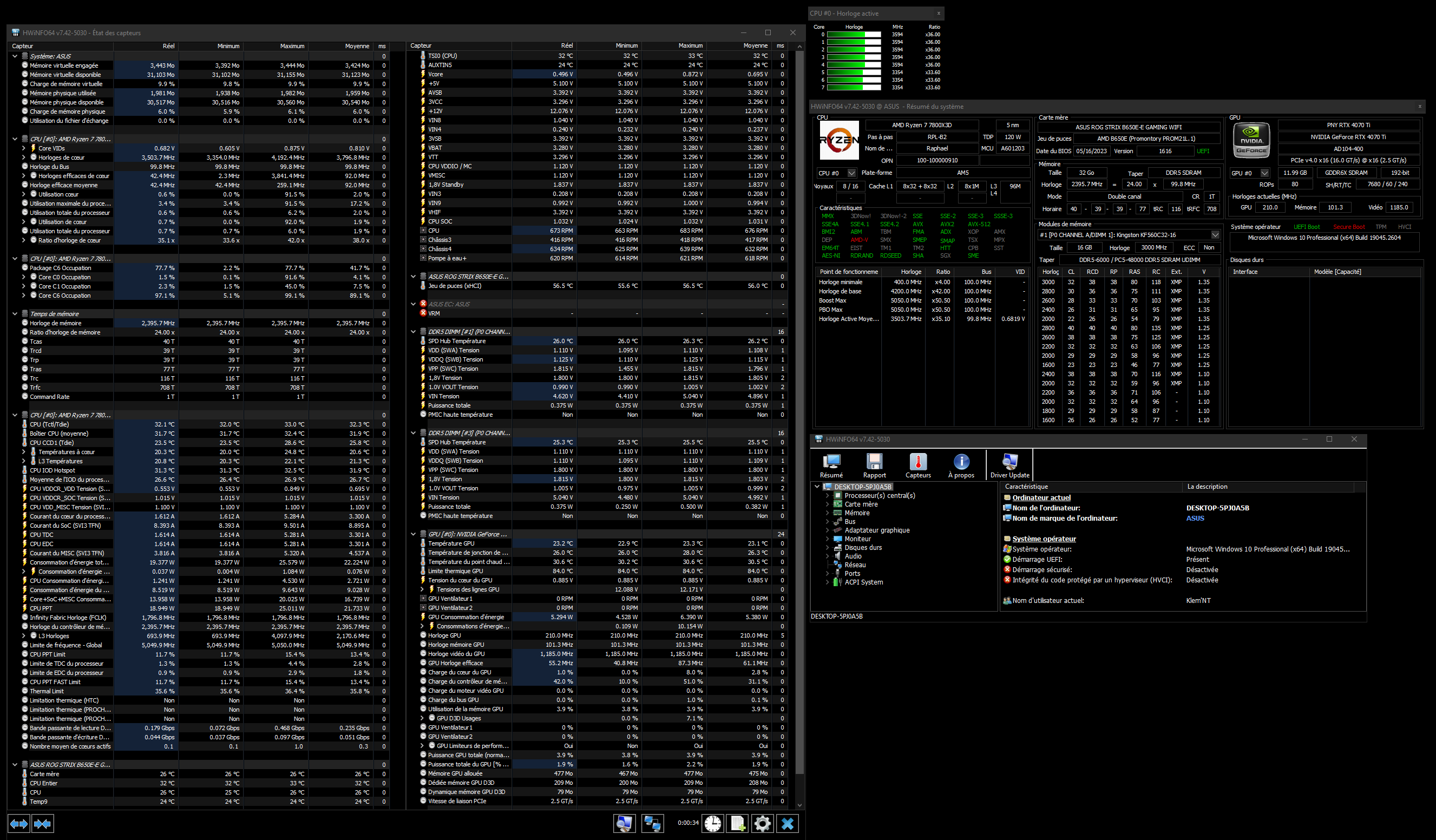Click Core 7 clock bar in CPU #0 window
1436x840 pixels.
854,87
